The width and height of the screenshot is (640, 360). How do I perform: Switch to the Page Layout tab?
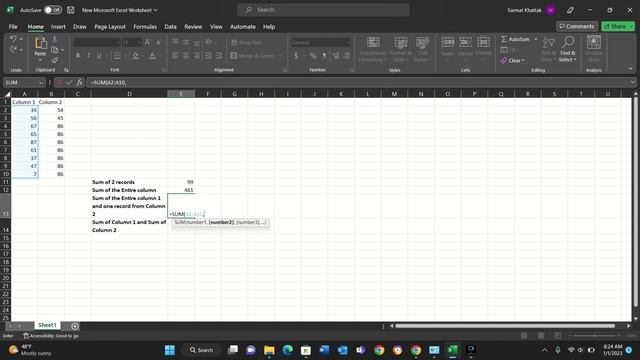(x=110, y=27)
